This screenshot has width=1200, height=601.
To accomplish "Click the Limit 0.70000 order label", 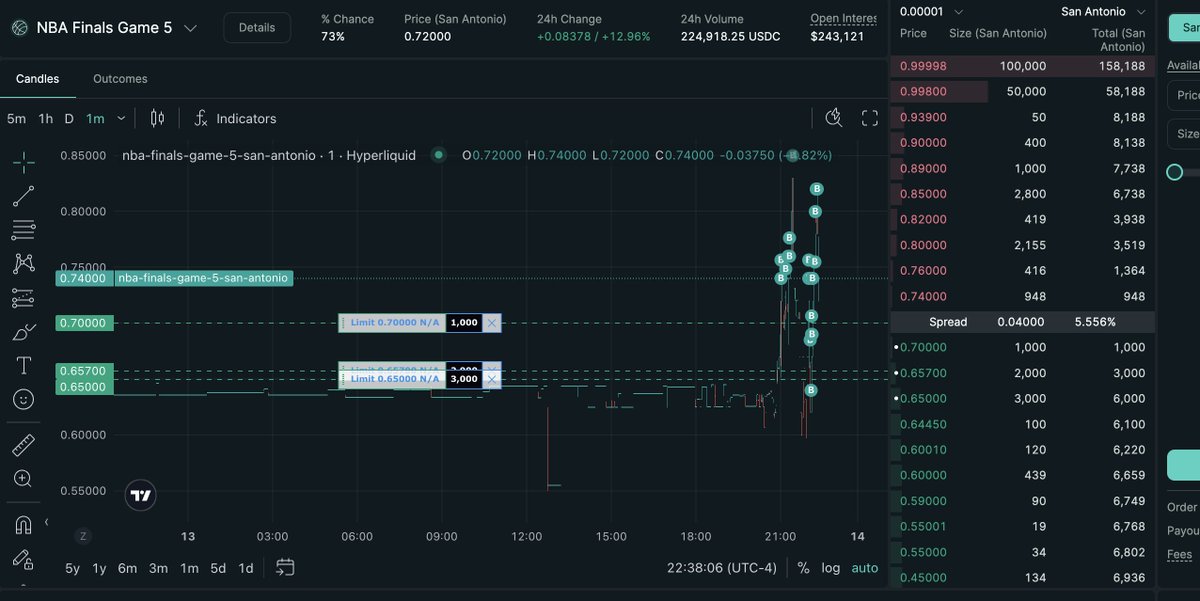I will click(395, 323).
